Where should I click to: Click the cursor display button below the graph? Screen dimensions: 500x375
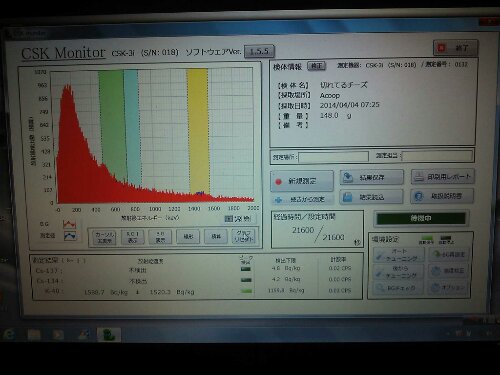(x=104, y=237)
